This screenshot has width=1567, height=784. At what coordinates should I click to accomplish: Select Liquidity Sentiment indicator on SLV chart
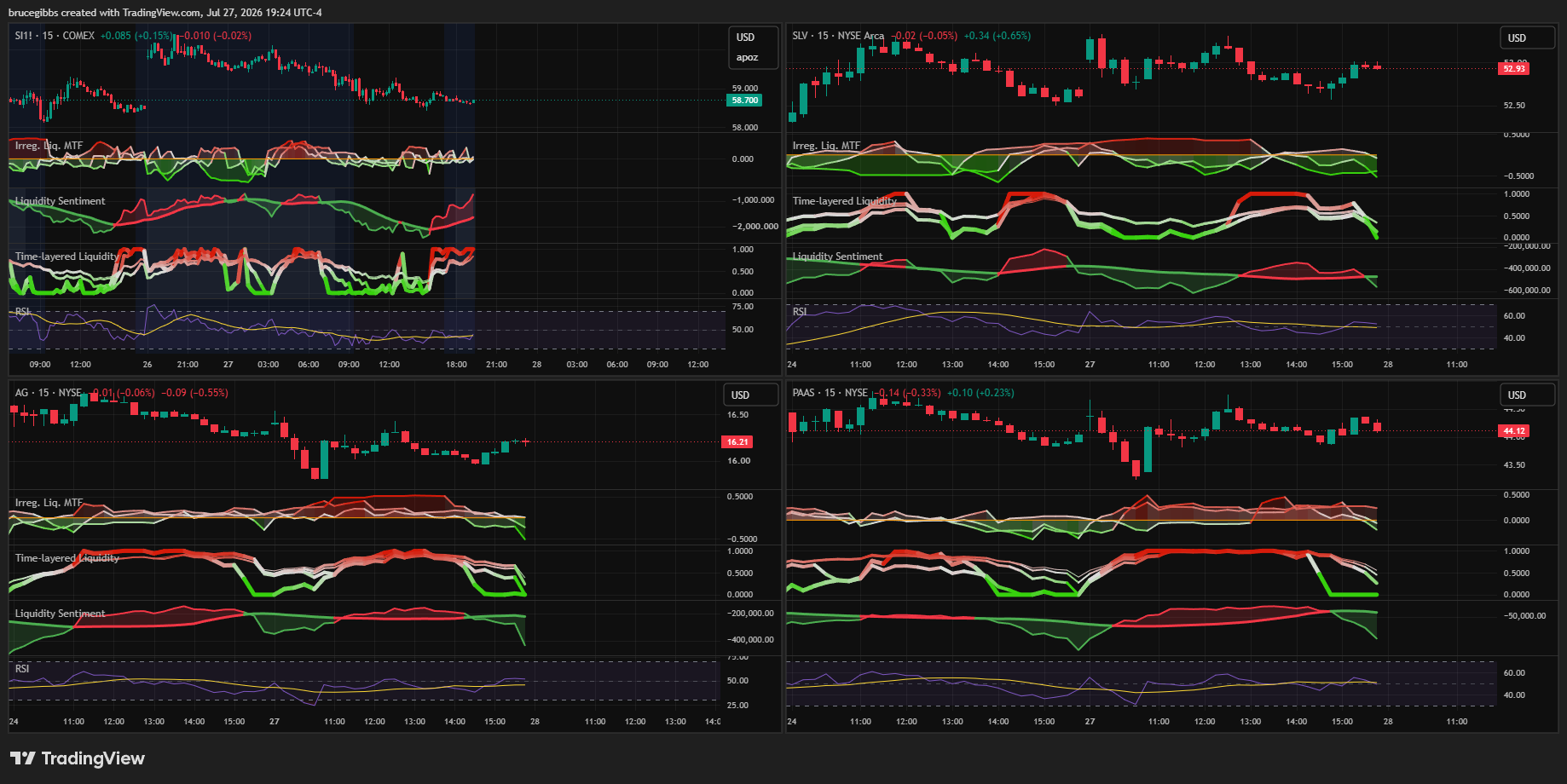coord(837,257)
